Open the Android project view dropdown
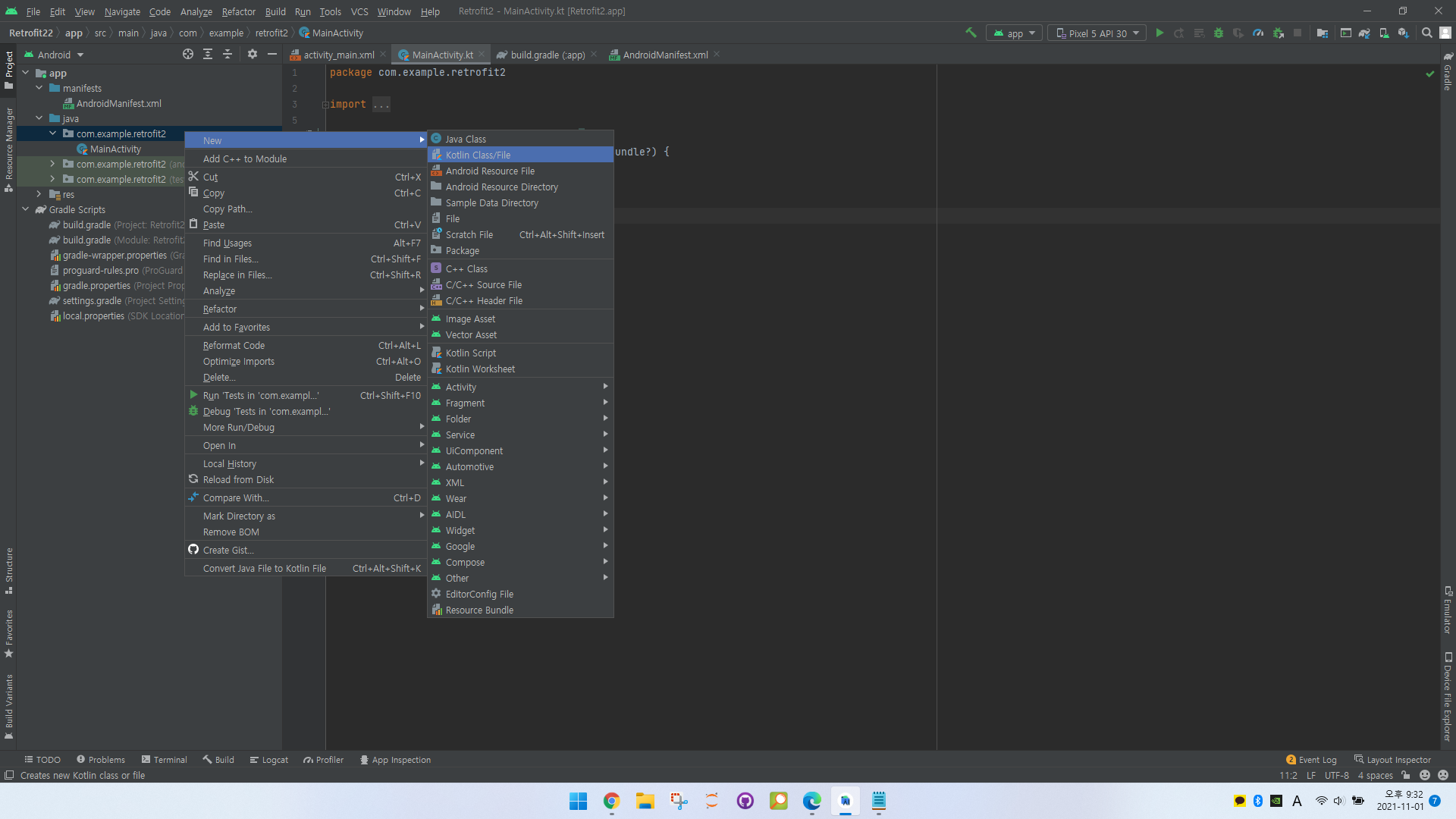 (x=55, y=55)
